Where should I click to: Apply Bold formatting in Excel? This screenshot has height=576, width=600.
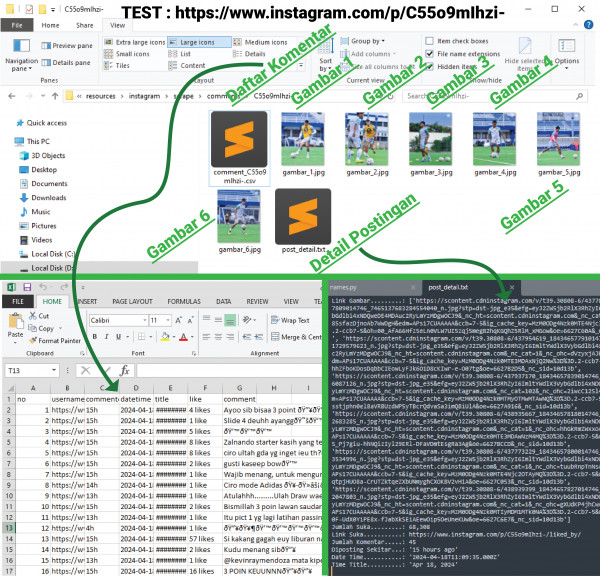click(95, 336)
